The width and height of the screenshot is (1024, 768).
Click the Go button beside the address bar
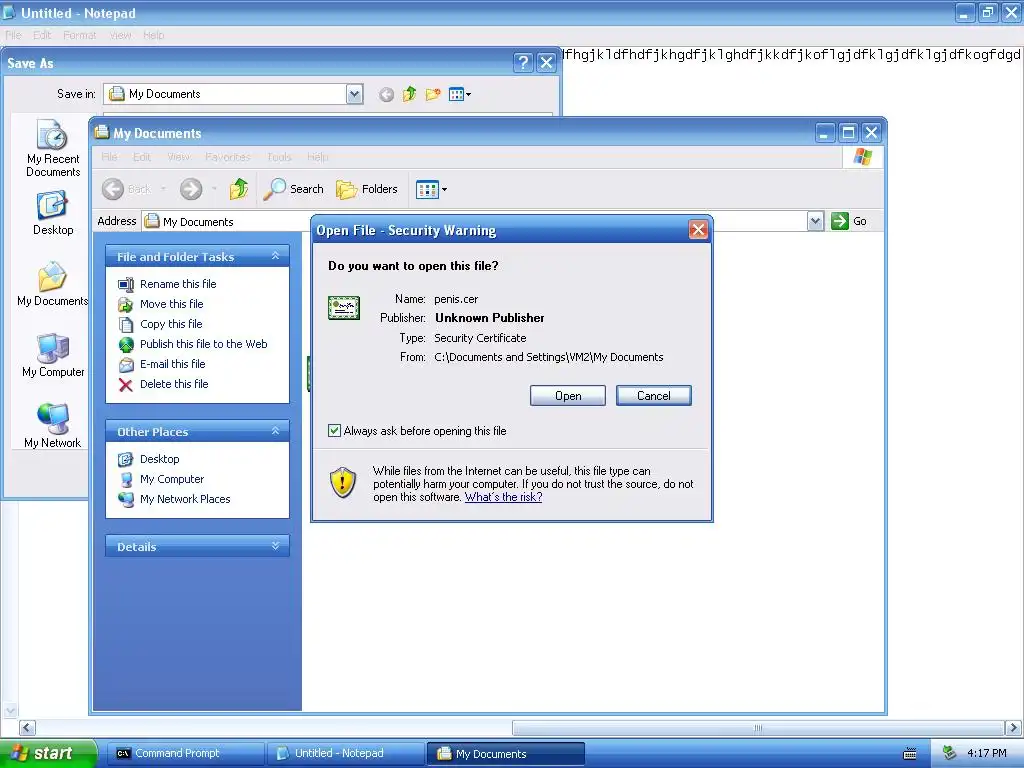[848, 221]
